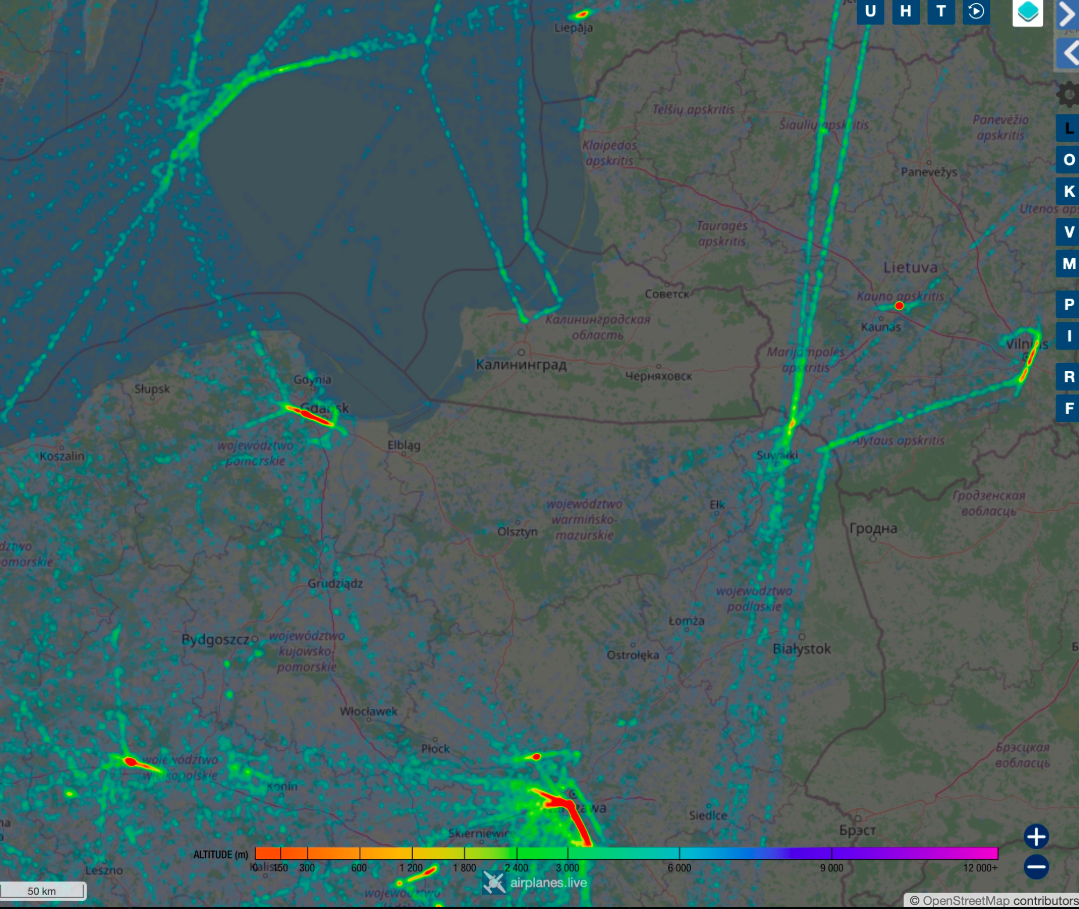Click the R sidebar button

click(1068, 376)
